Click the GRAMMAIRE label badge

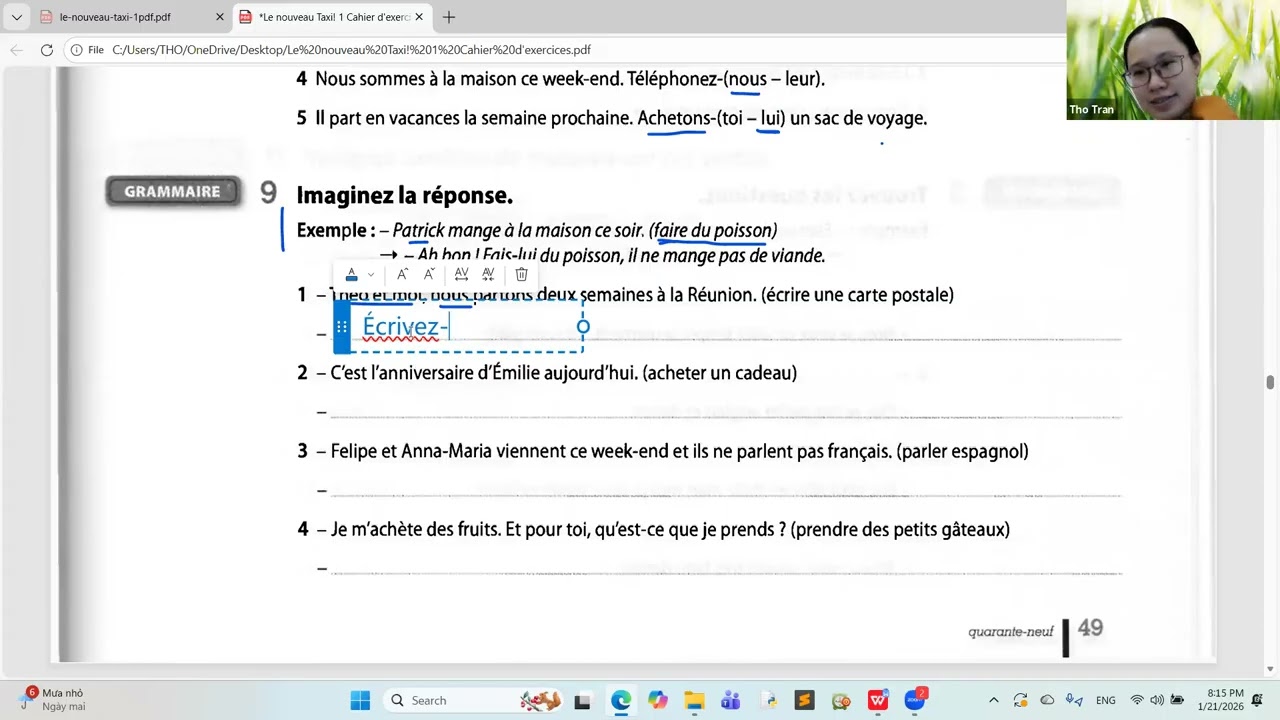click(x=173, y=192)
